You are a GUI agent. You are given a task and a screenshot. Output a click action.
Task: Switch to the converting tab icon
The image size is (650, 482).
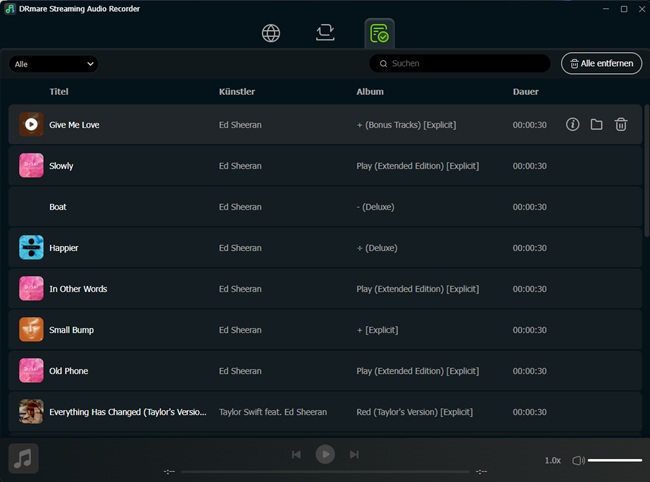coord(325,32)
